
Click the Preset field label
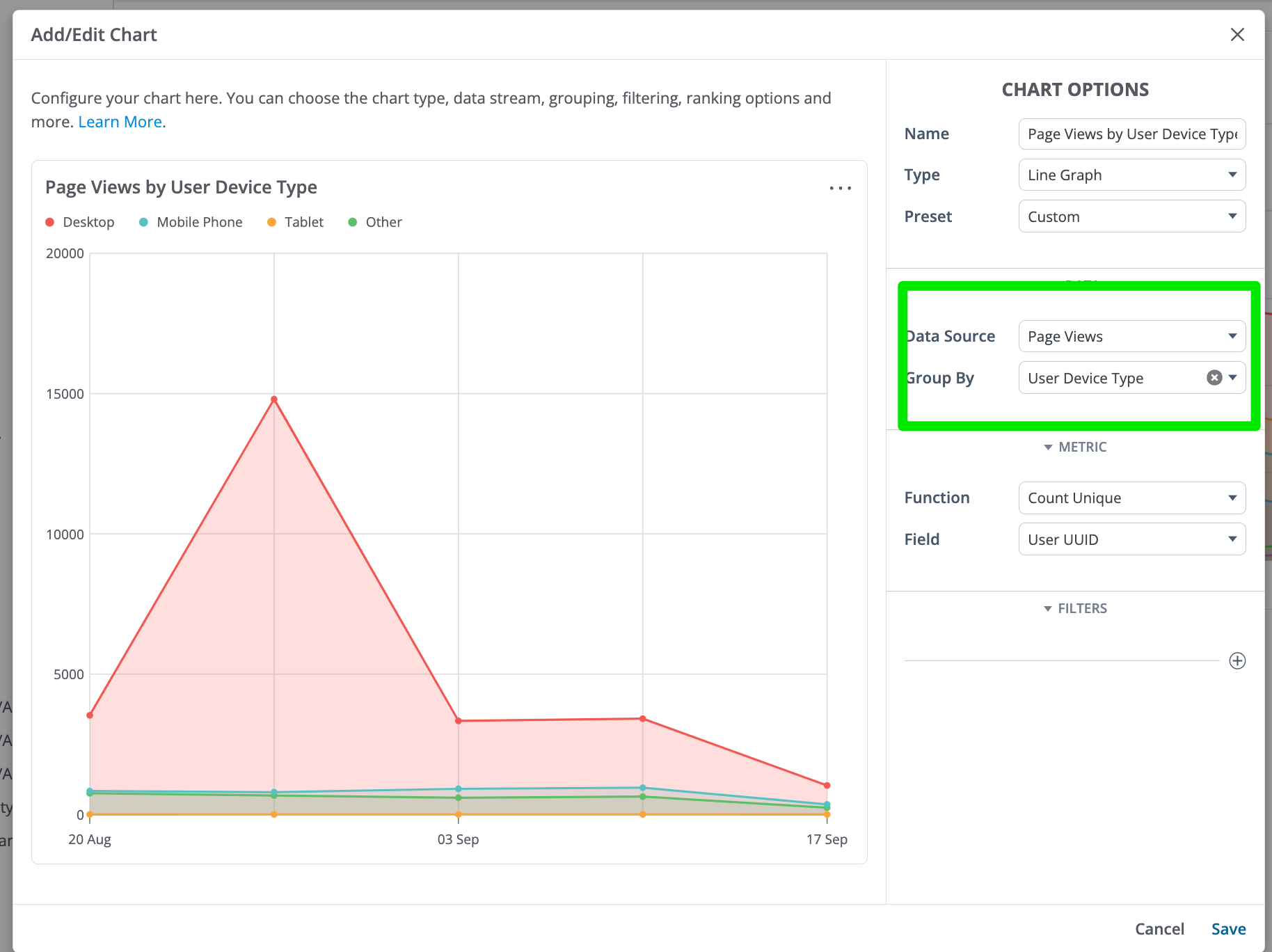(928, 216)
